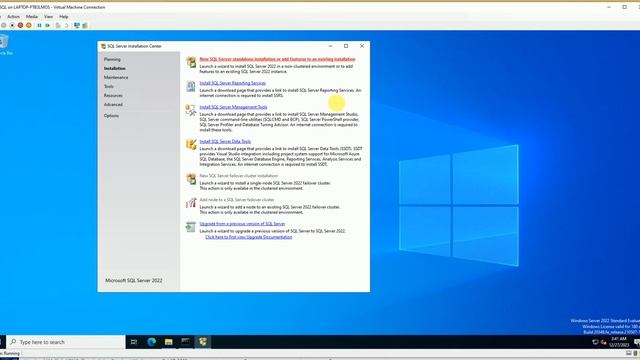Open Microsoft Edge from the taskbar
The image size is (640, 360).
(151, 342)
